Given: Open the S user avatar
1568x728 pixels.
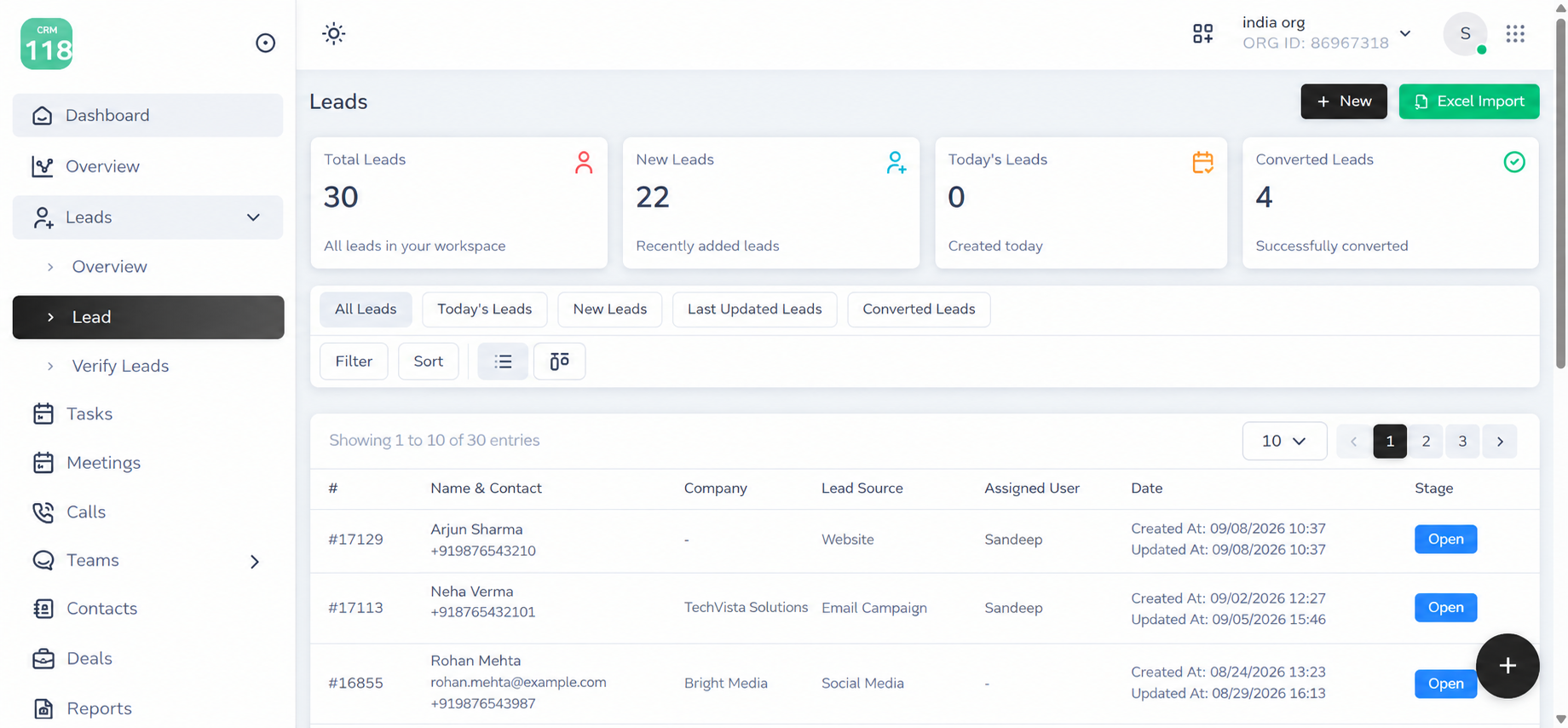Looking at the screenshot, I should [x=1465, y=34].
